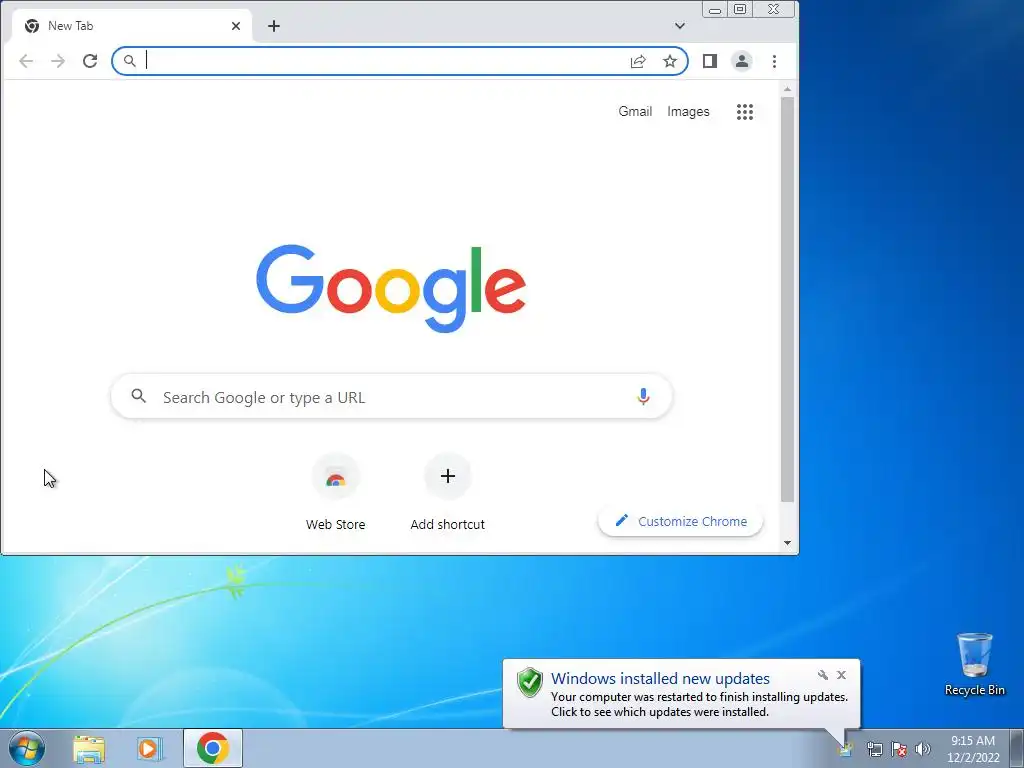Screen dimensions: 1024x768
Task: Click the Windows Update tray icon
Action: [x=846, y=749]
